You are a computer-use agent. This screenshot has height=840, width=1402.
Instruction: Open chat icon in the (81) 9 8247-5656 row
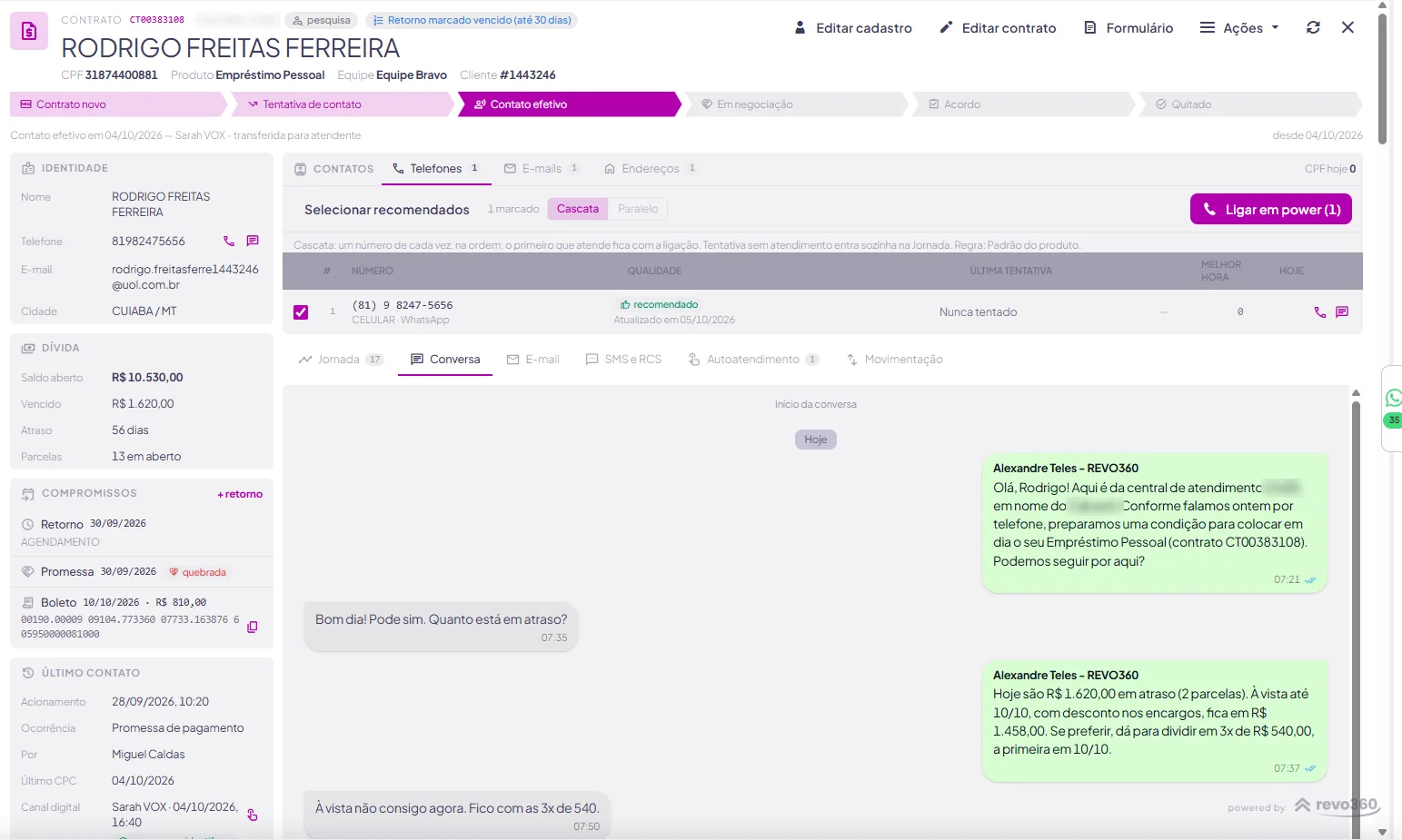tap(1342, 312)
